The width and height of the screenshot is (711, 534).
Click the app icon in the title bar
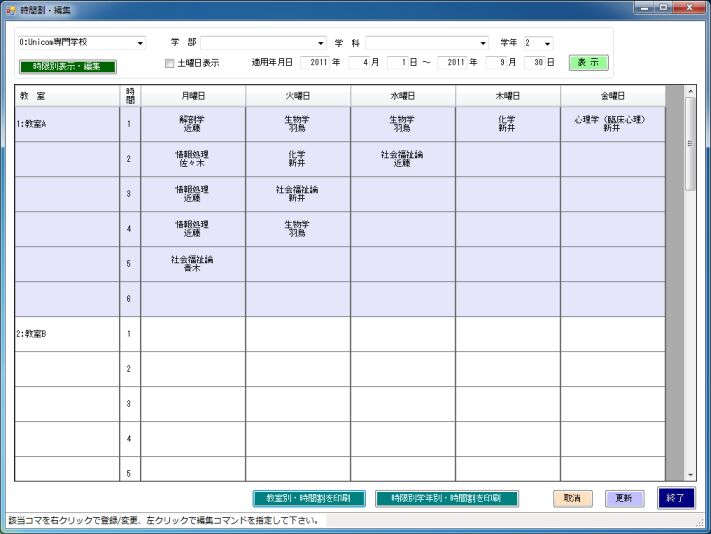(x=10, y=8)
